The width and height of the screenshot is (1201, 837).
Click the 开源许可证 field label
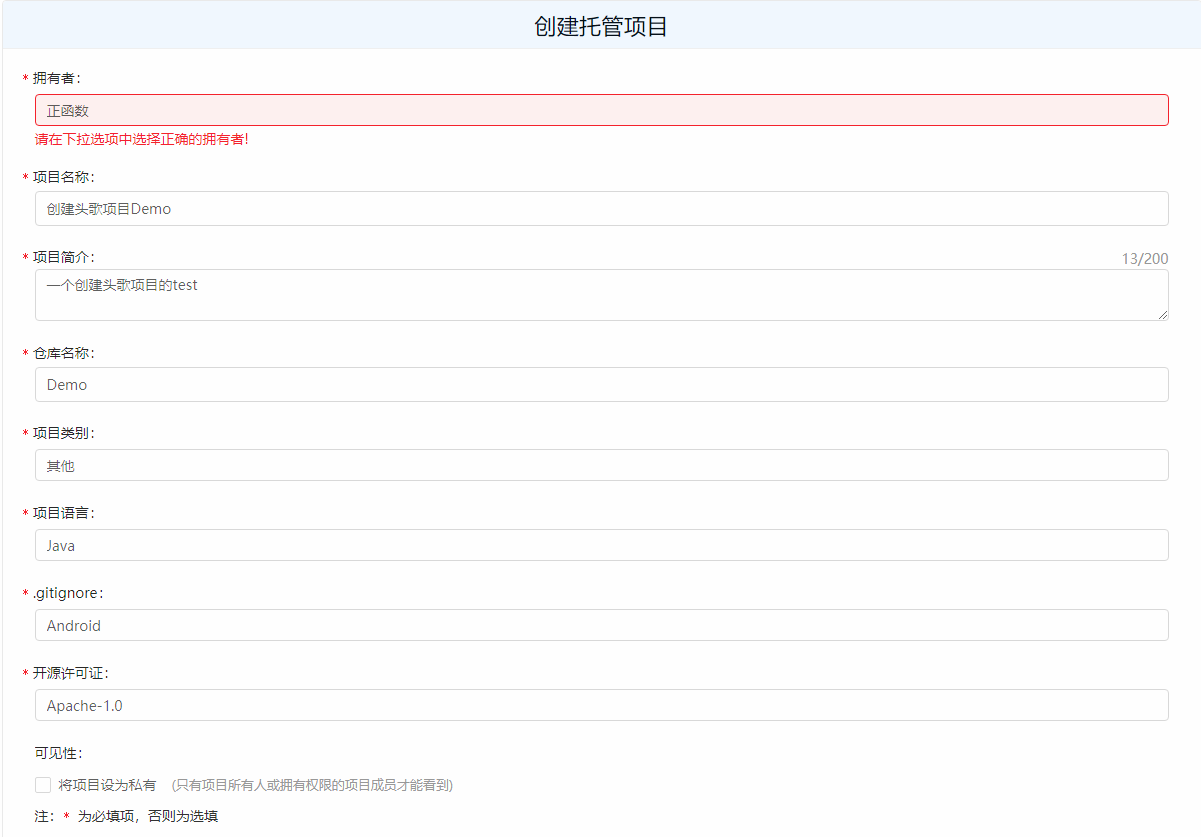click(x=71, y=673)
